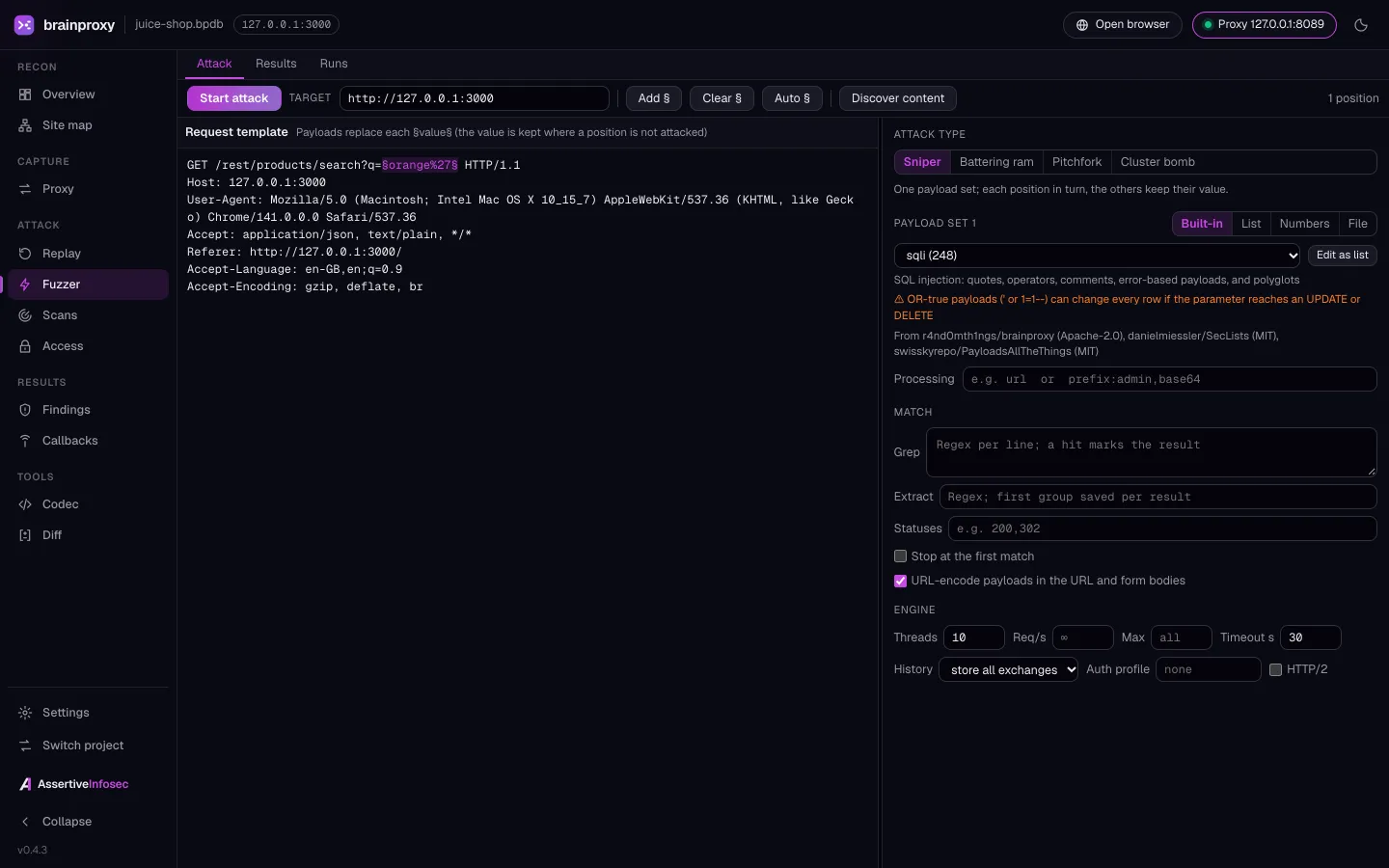Select Pitchfork attack type
This screenshot has width=1389, height=868.
tap(1076, 162)
